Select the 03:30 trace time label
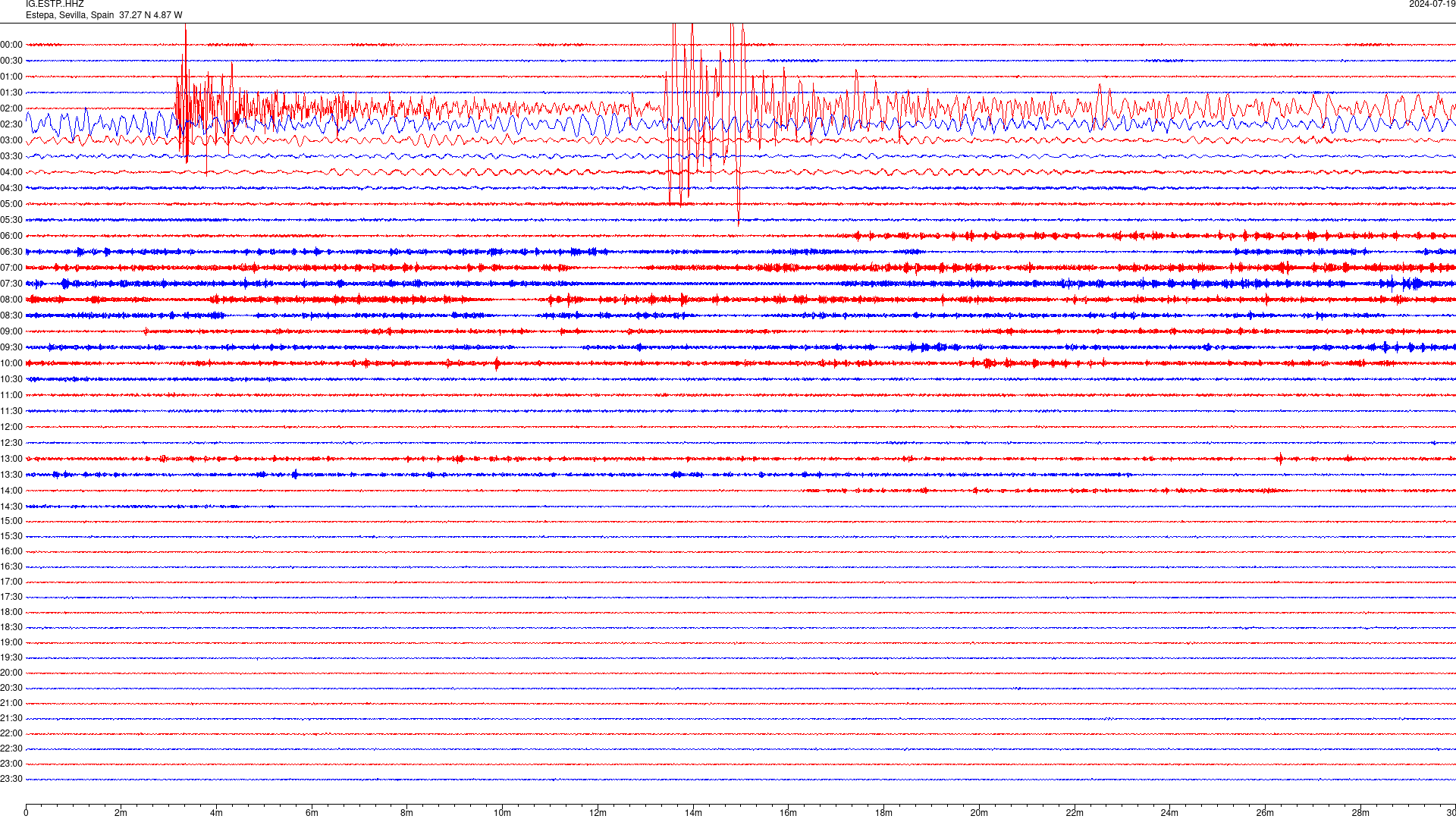Image resolution: width=1456 pixels, height=819 pixels. point(11,156)
